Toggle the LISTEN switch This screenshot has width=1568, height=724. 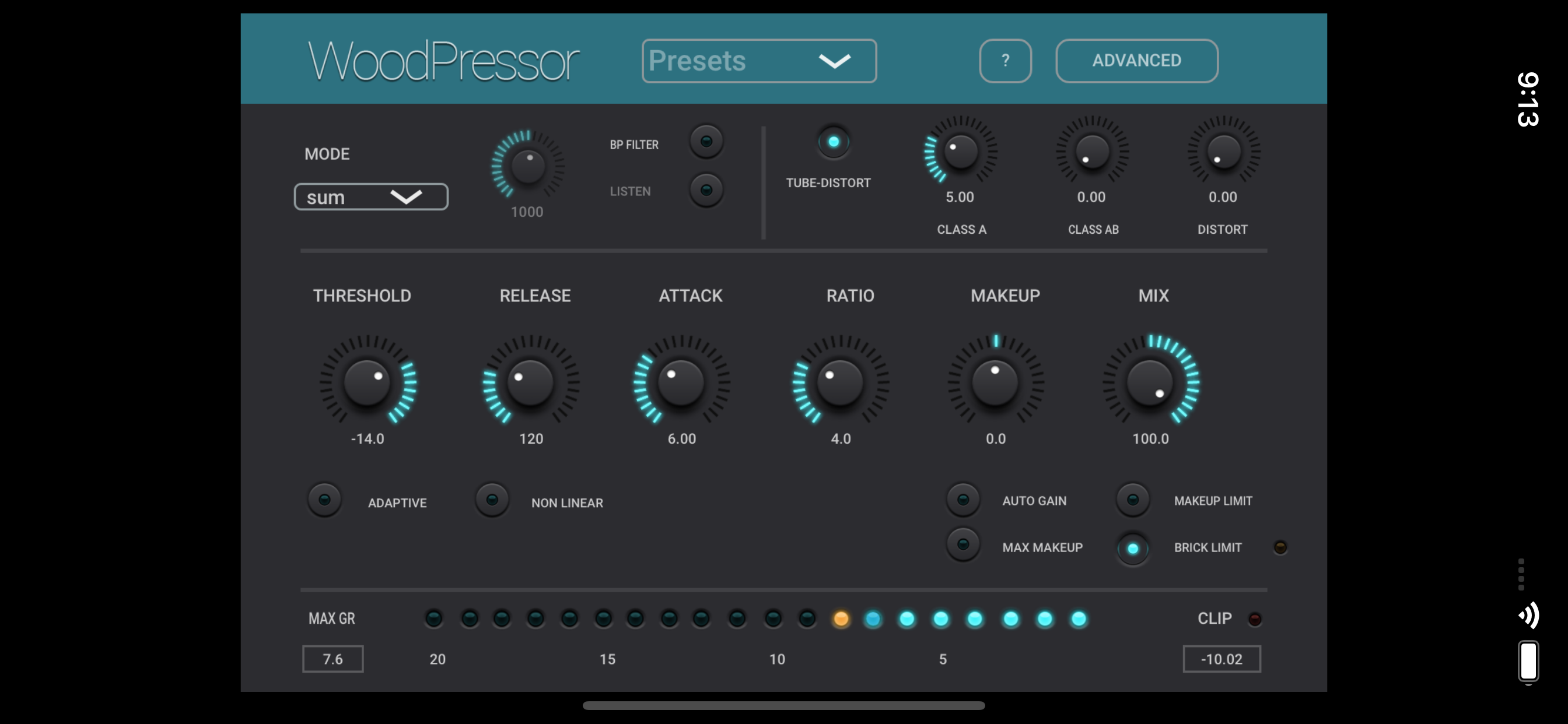click(706, 189)
